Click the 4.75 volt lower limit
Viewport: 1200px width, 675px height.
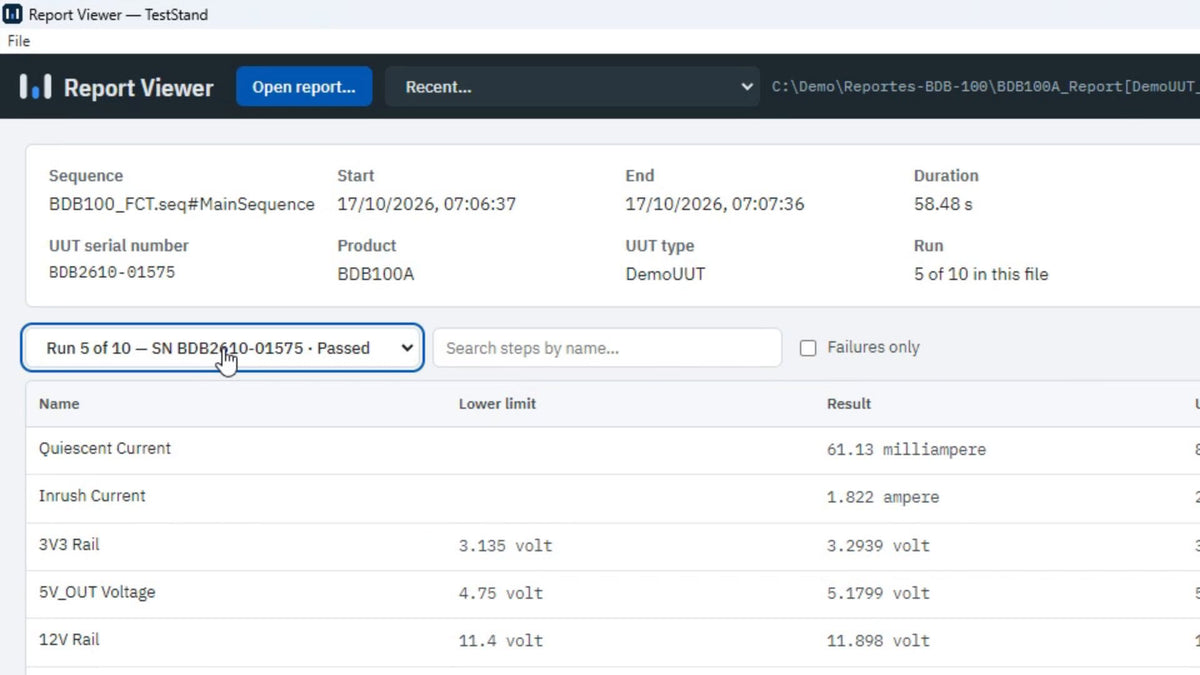tap(501, 593)
